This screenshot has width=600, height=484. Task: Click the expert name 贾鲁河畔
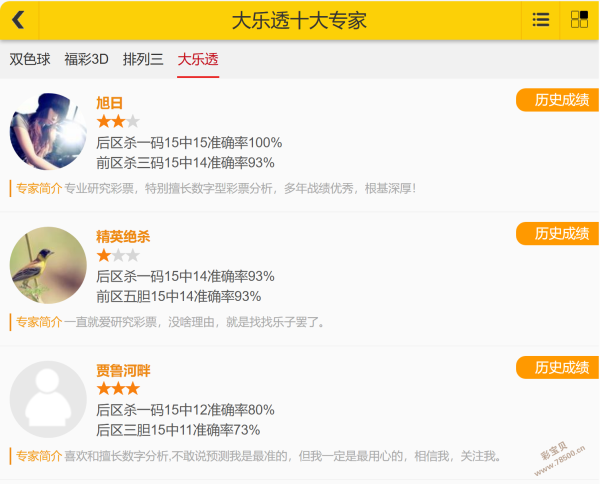(123, 370)
